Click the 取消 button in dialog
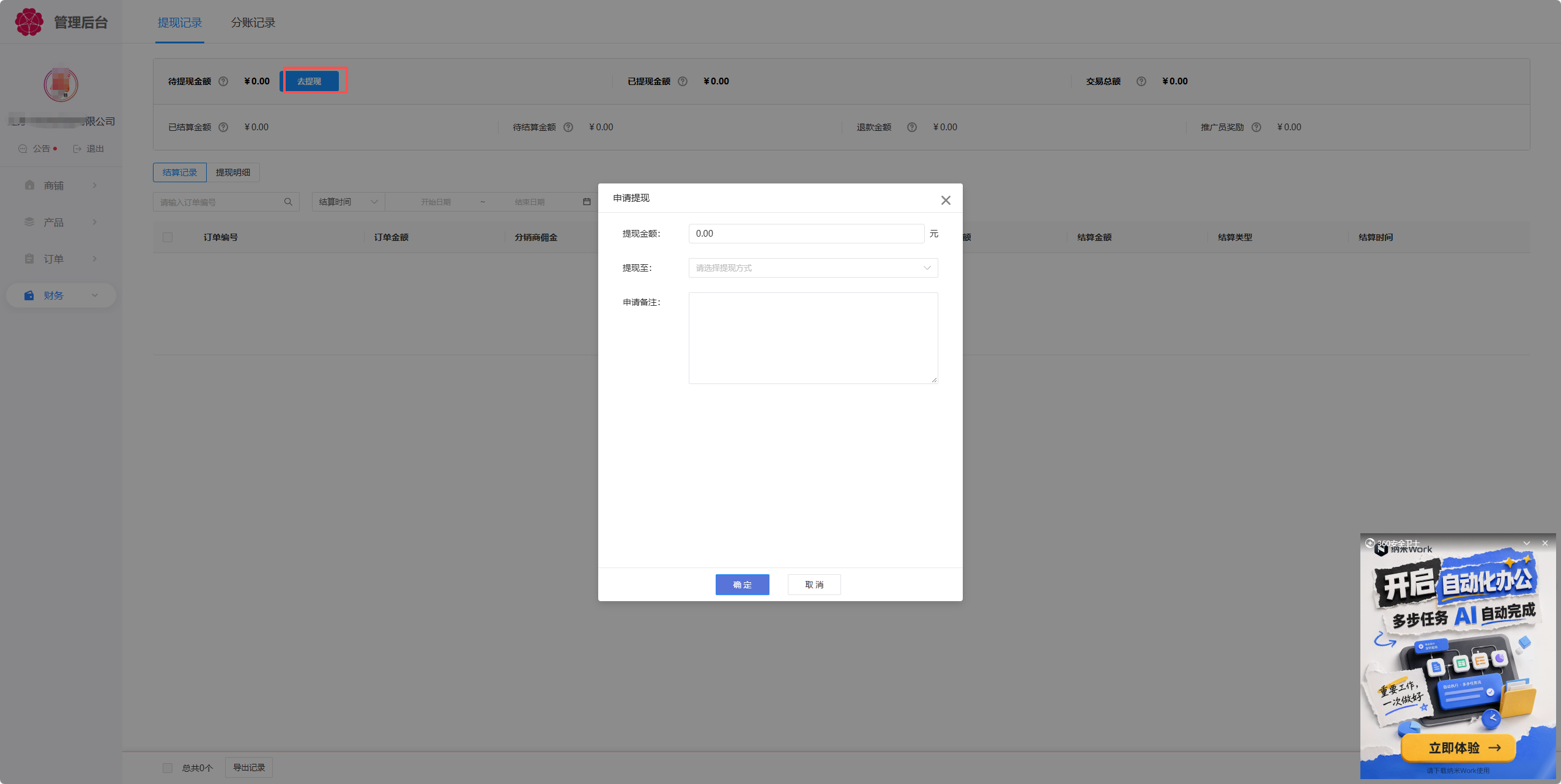The width and height of the screenshot is (1561, 784). point(814,585)
